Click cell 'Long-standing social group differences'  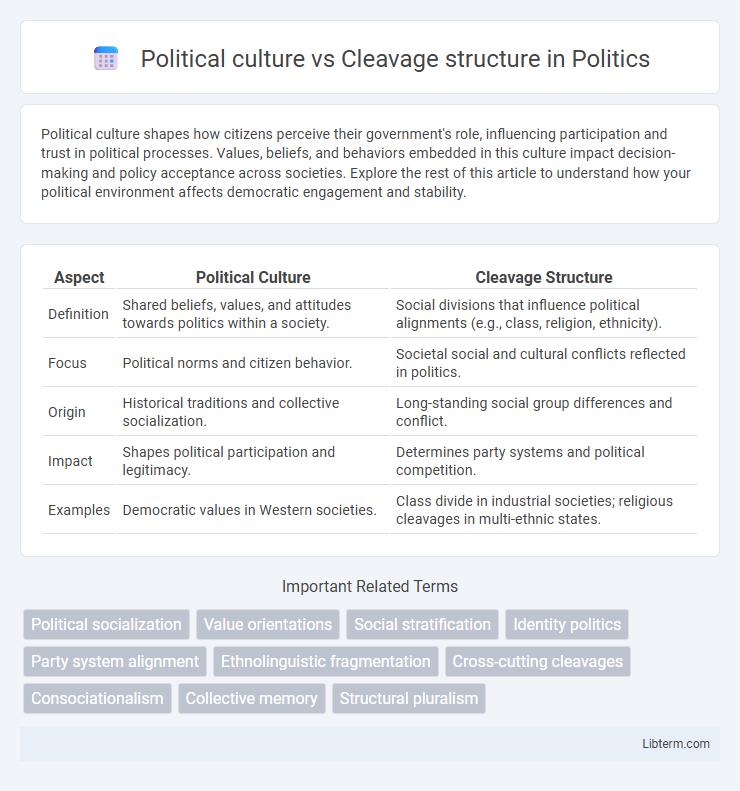click(544, 412)
